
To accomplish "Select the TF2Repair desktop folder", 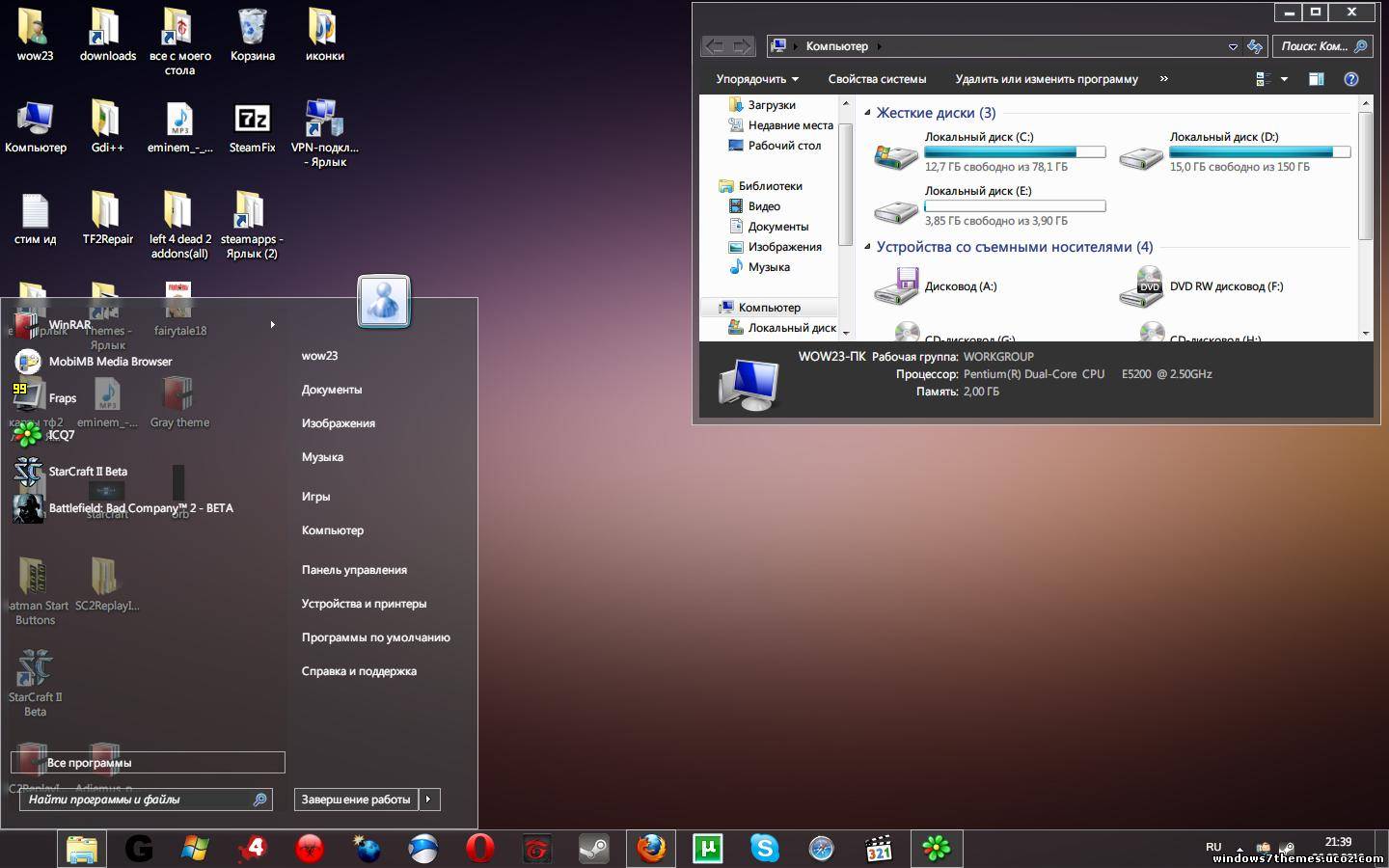I will (107, 218).
